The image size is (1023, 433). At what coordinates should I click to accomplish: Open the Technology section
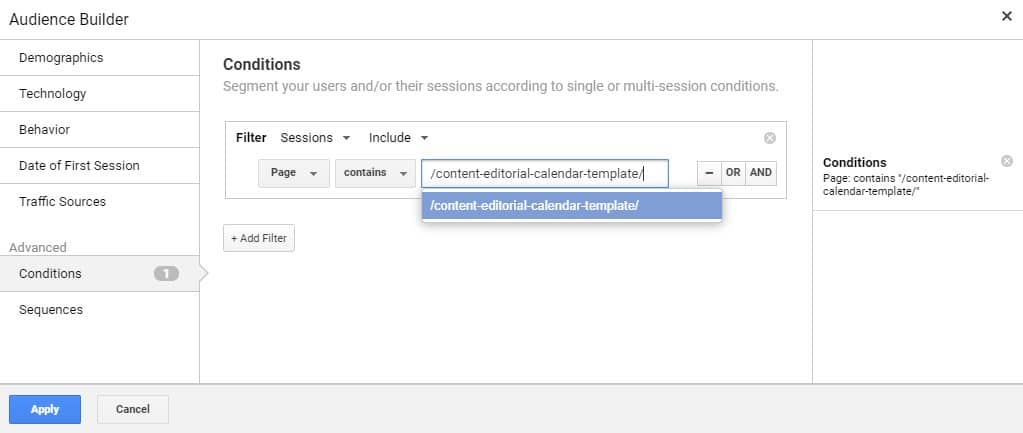pos(53,94)
